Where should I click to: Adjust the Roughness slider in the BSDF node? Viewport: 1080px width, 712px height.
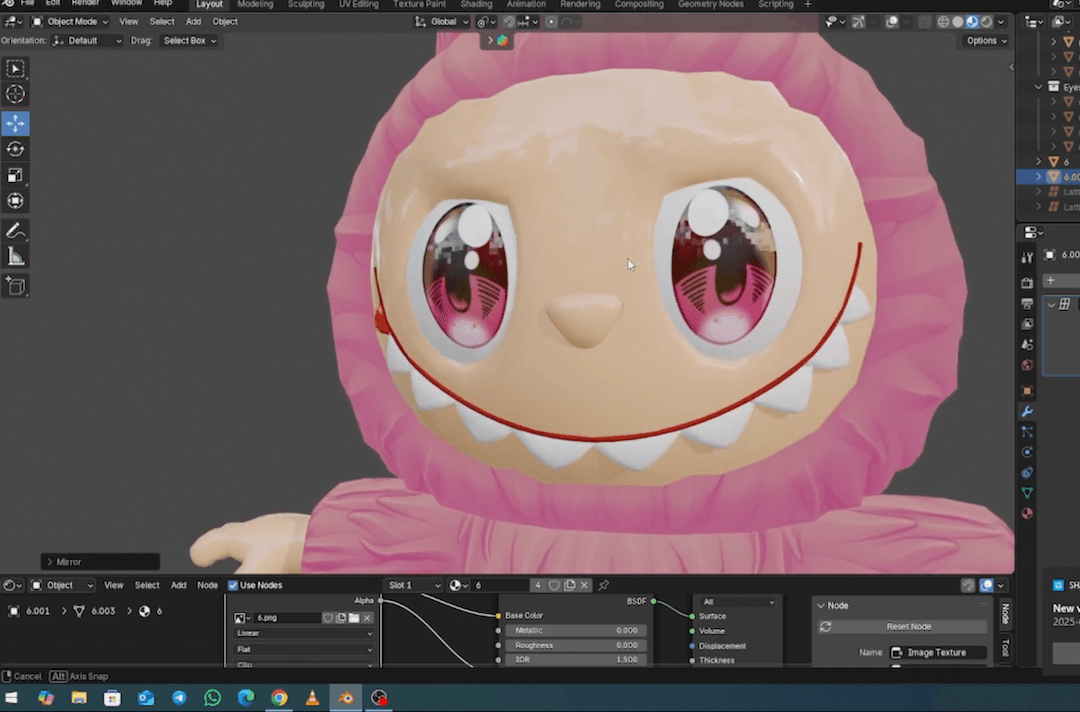coord(576,645)
